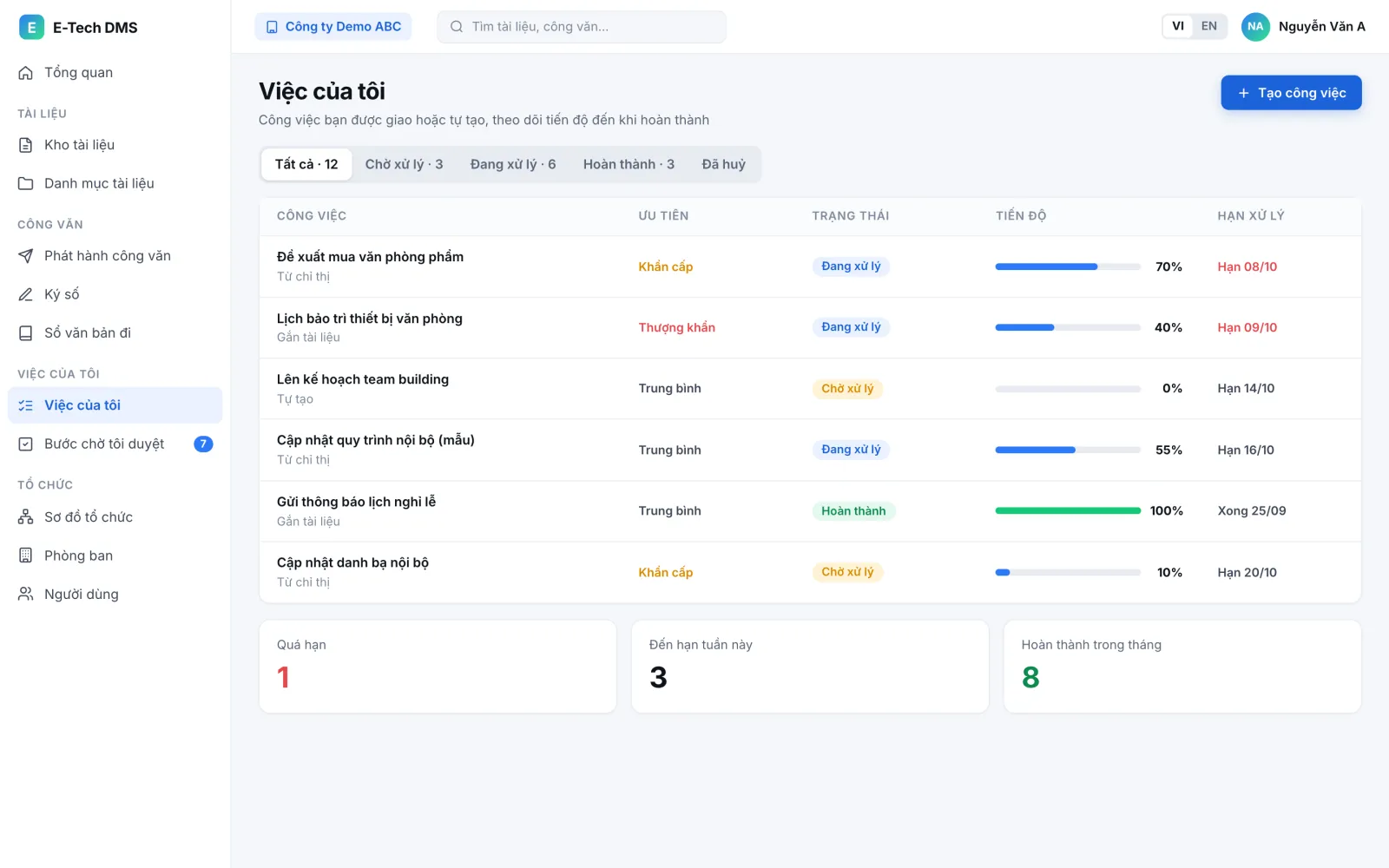Image resolution: width=1389 pixels, height=868 pixels.
Task: Click the Hoàn thành trong tháng card
Action: (x=1182, y=667)
